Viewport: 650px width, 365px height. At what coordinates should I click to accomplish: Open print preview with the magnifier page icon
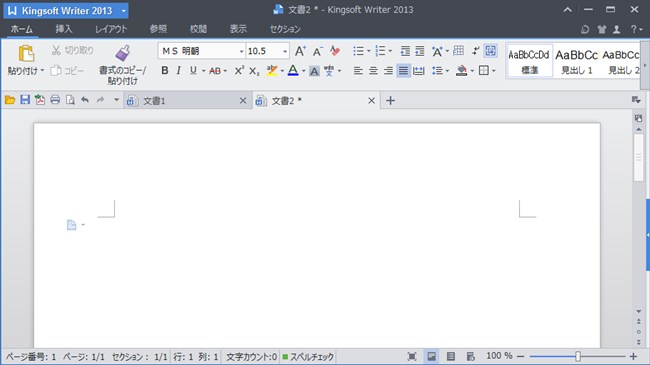(x=70, y=100)
